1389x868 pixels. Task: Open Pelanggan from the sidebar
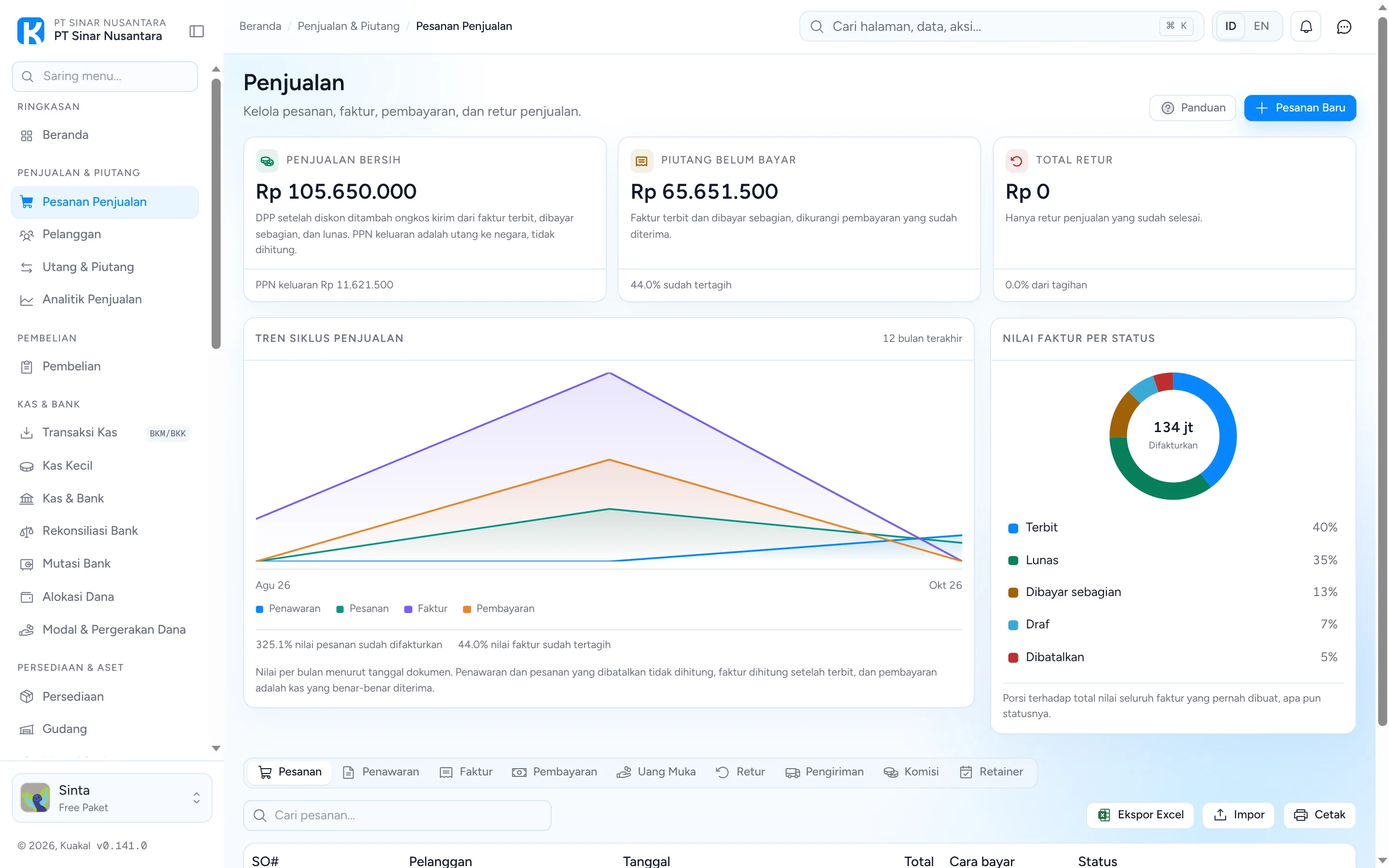pyautogui.click(x=105, y=235)
